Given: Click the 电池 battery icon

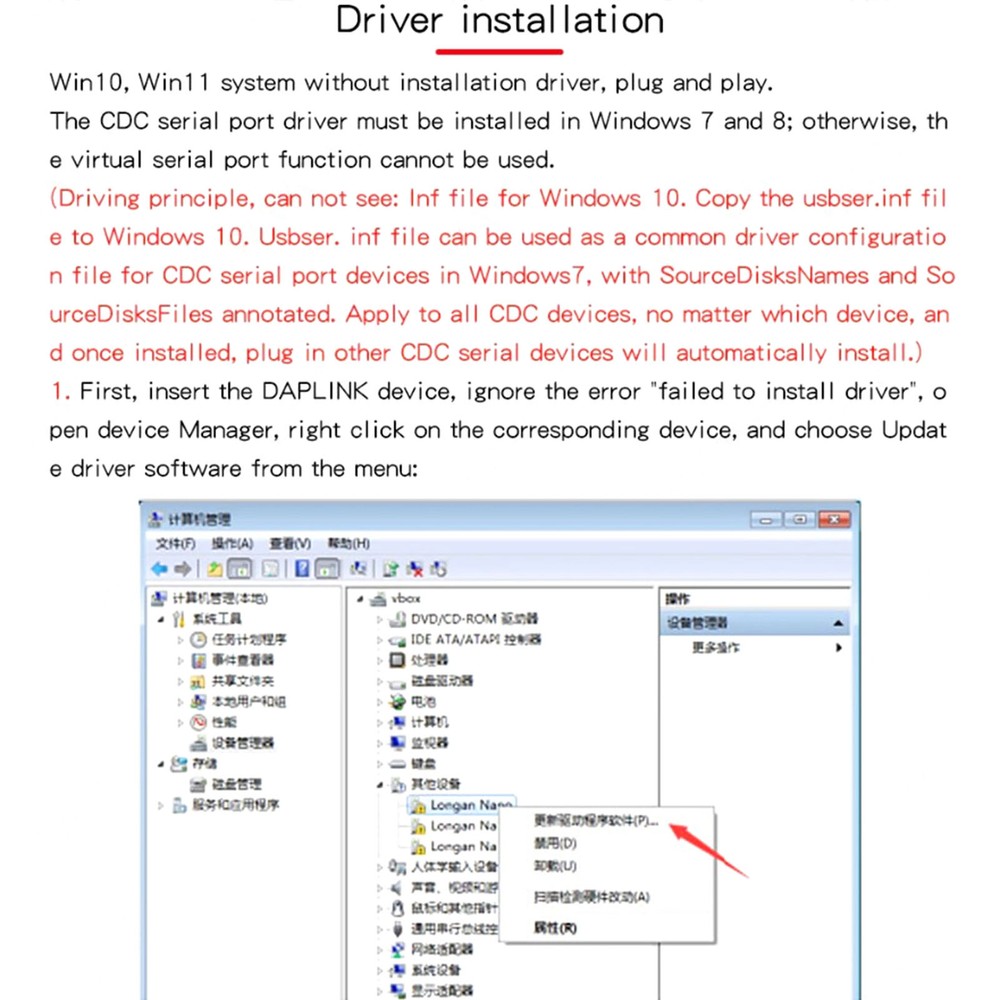Looking at the screenshot, I should coord(398,702).
